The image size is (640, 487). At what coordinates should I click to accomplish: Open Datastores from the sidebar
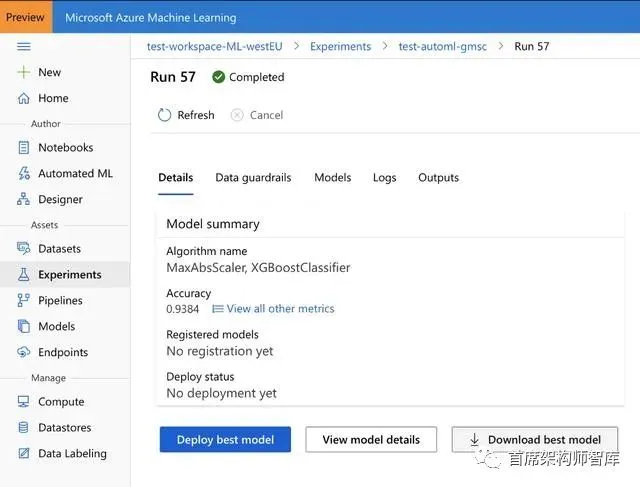click(65, 427)
